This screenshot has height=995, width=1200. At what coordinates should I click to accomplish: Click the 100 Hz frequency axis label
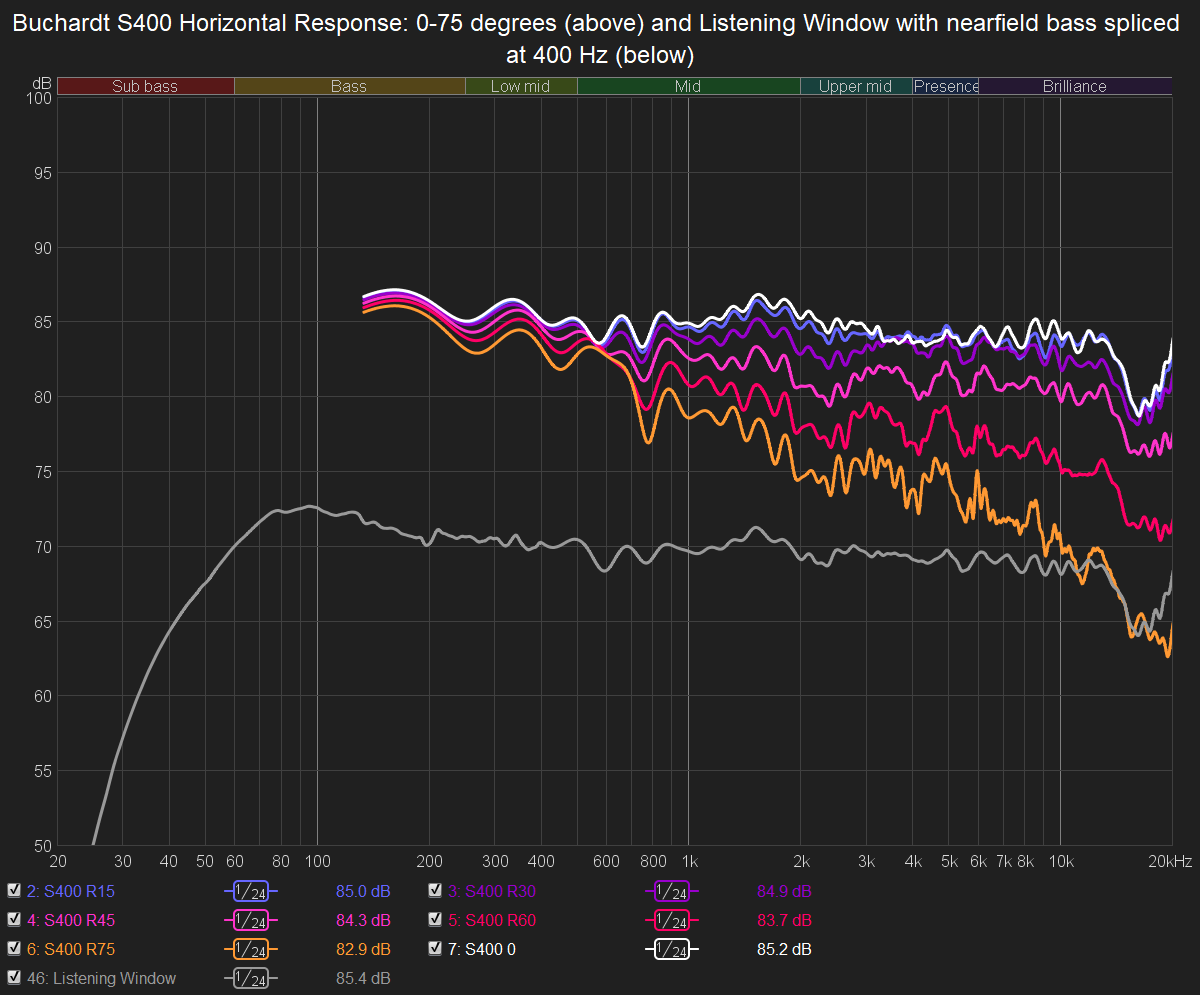[317, 861]
